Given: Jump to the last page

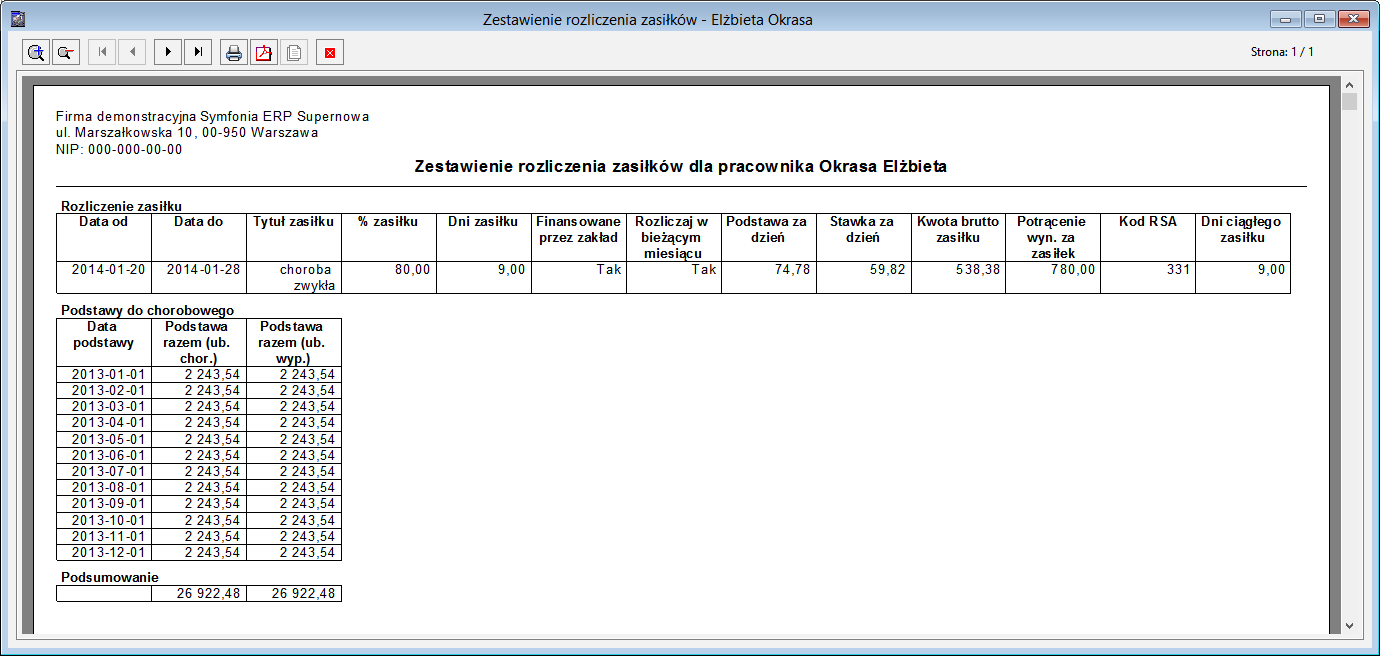Looking at the screenshot, I should [198, 53].
